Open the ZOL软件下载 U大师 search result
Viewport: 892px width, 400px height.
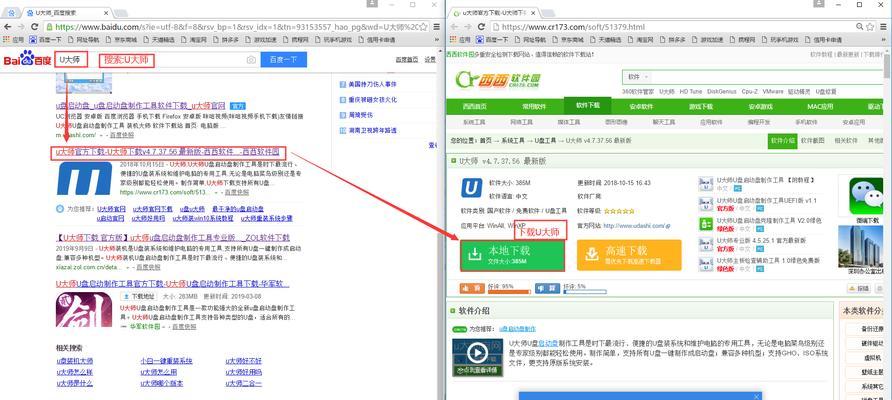pyautogui.click(x=172, y=237)
